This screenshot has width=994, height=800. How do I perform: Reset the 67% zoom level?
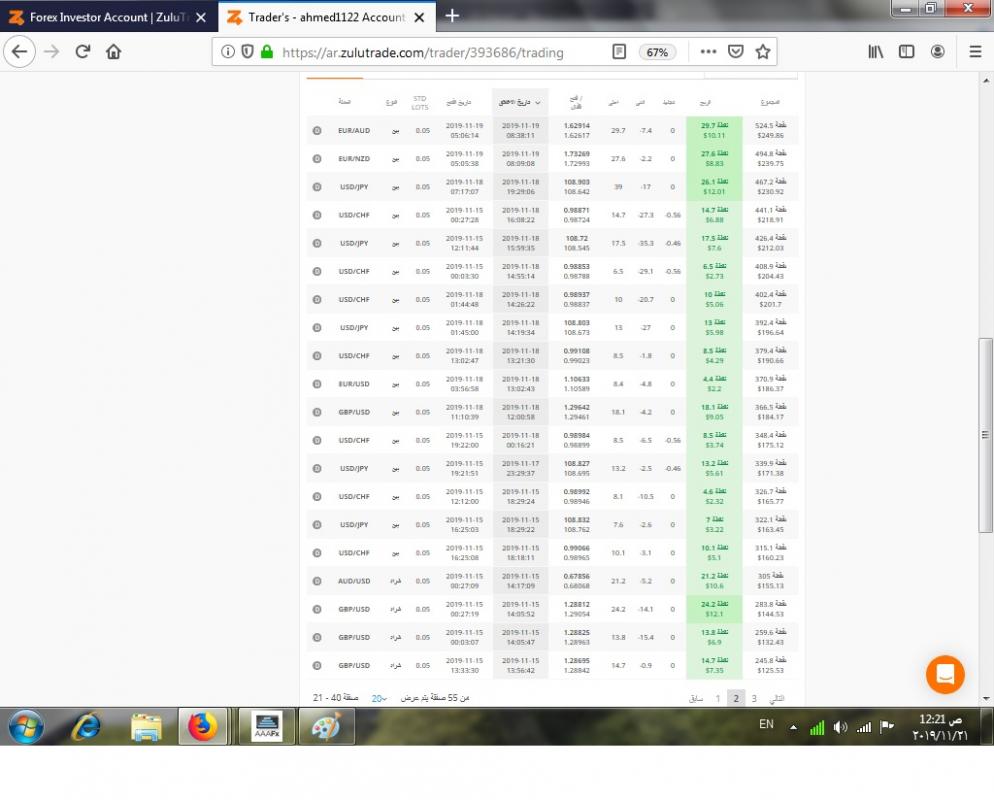pos(657,52)
